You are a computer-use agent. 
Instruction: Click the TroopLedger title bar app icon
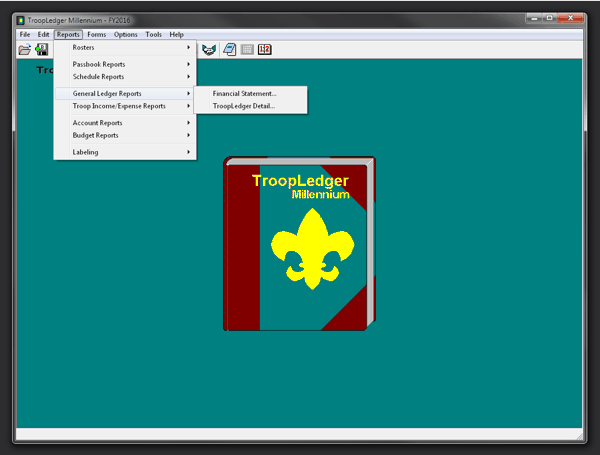tap(21, 20)
